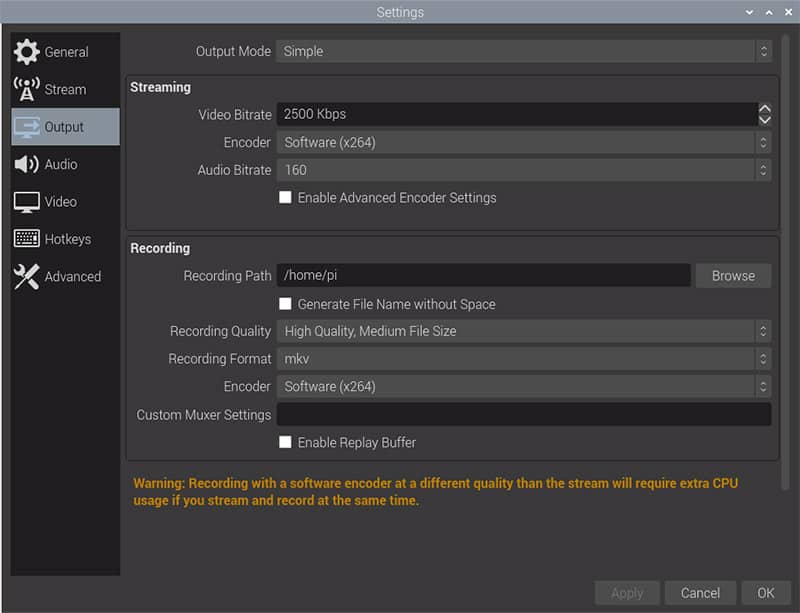Click the Output Mode label
This screenshot has width=800, height=613.
tap(233, 51)
